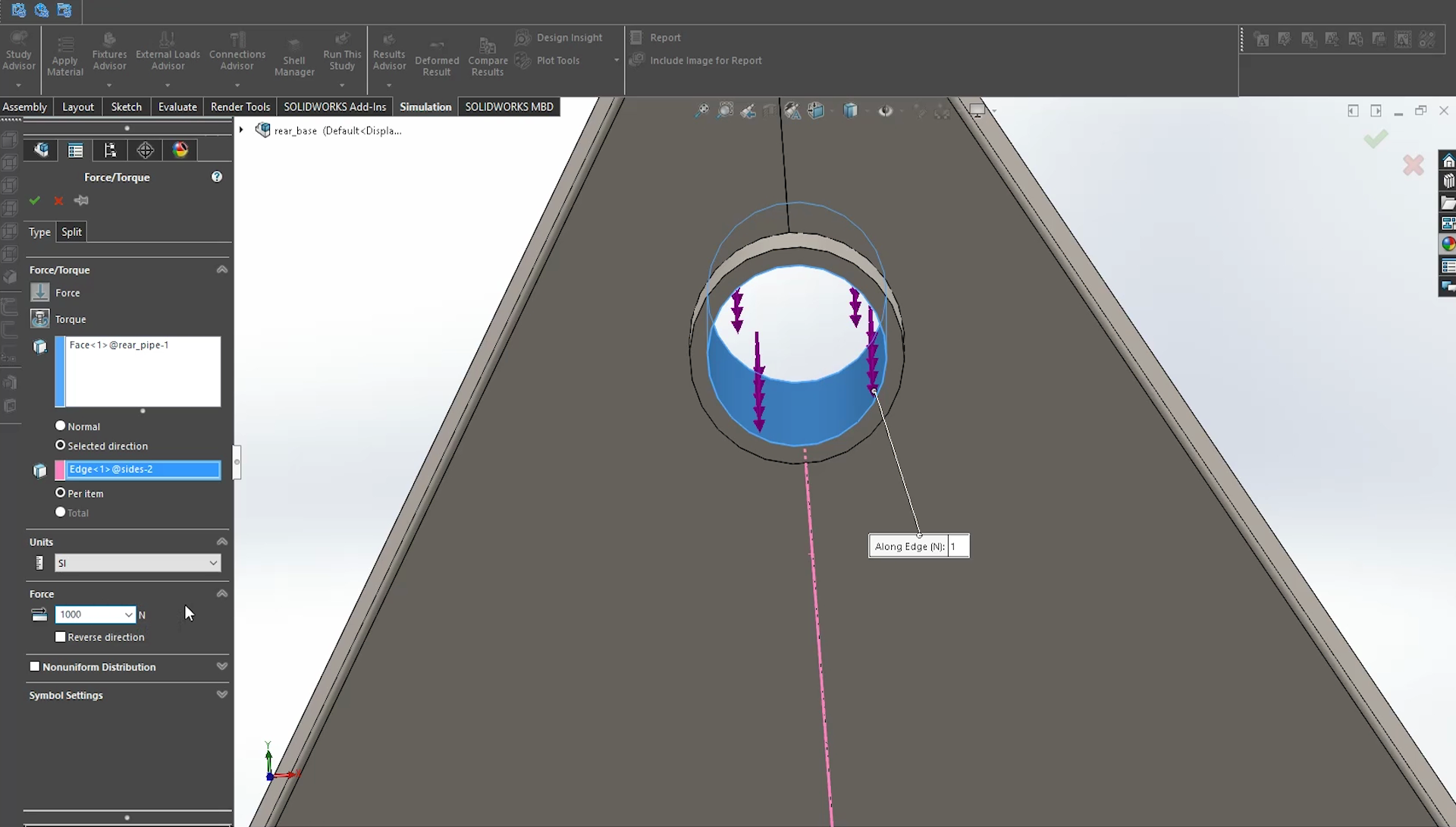Accept Force/Torque with green checkmark
The image size is (1456, 827).
tap(35, 201)
